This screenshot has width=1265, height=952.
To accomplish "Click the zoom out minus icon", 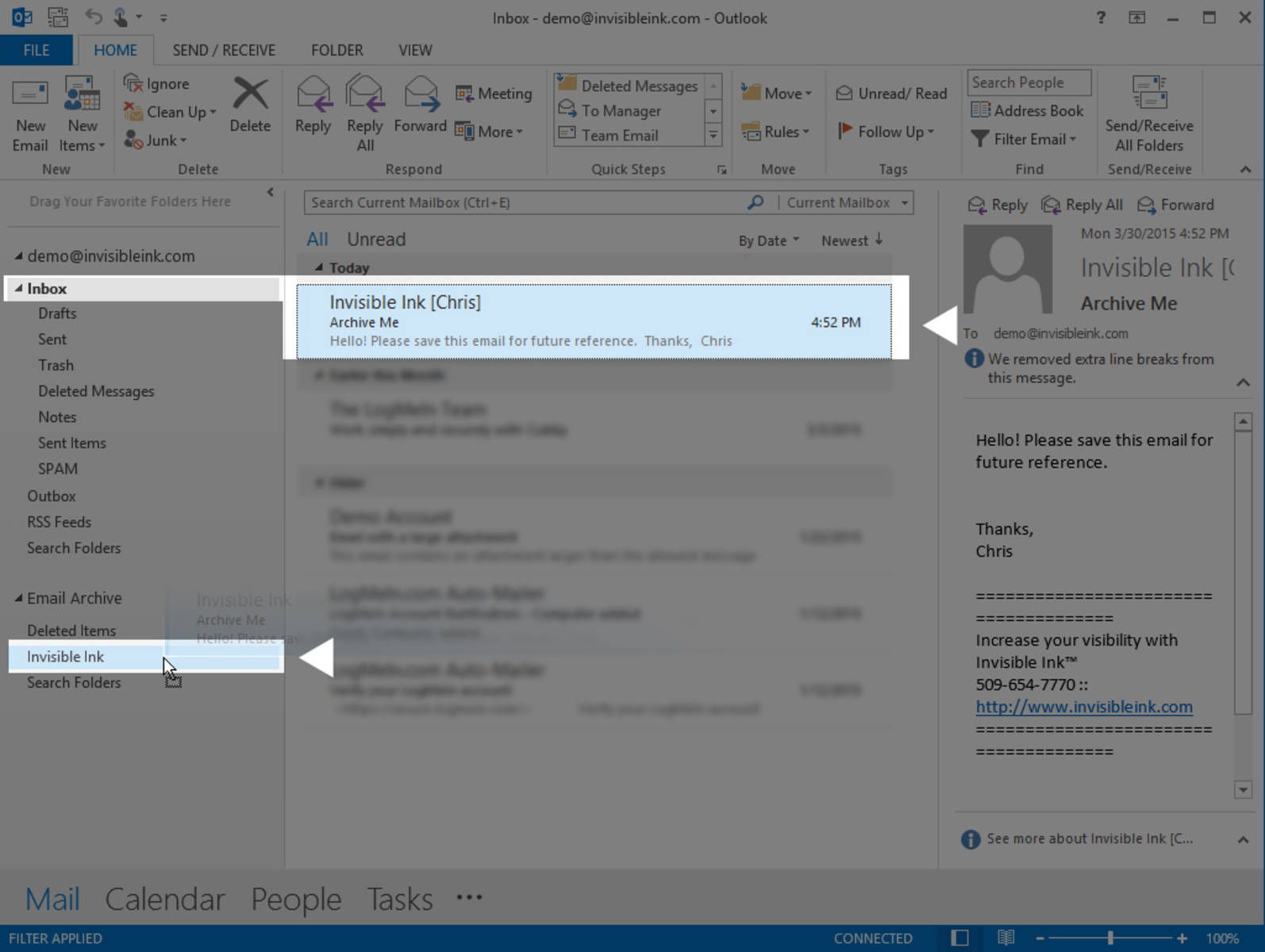I will 1040,939.
